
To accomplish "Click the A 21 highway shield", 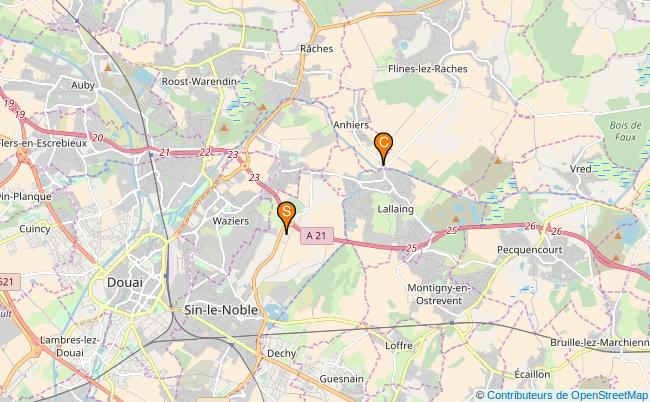I will (x=317, y=235).
